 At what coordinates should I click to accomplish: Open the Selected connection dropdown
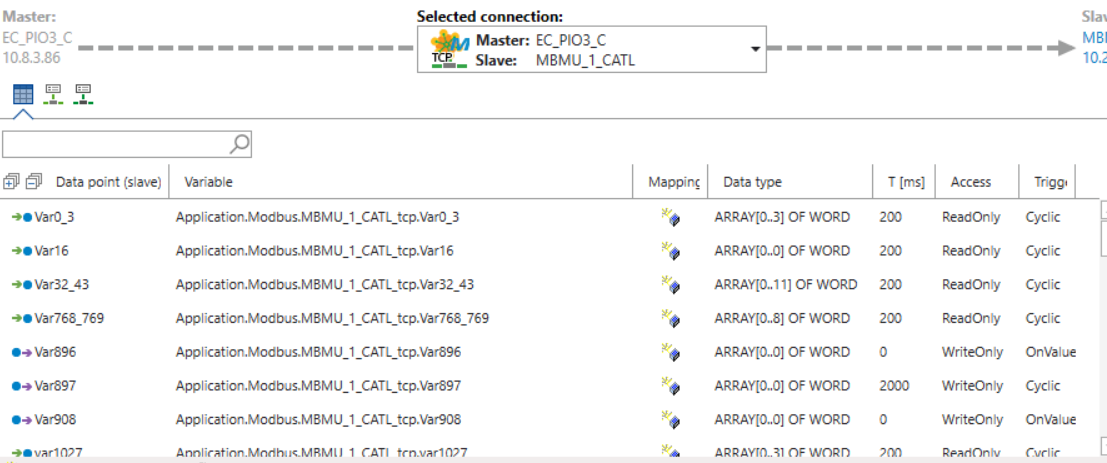(755, 49)
